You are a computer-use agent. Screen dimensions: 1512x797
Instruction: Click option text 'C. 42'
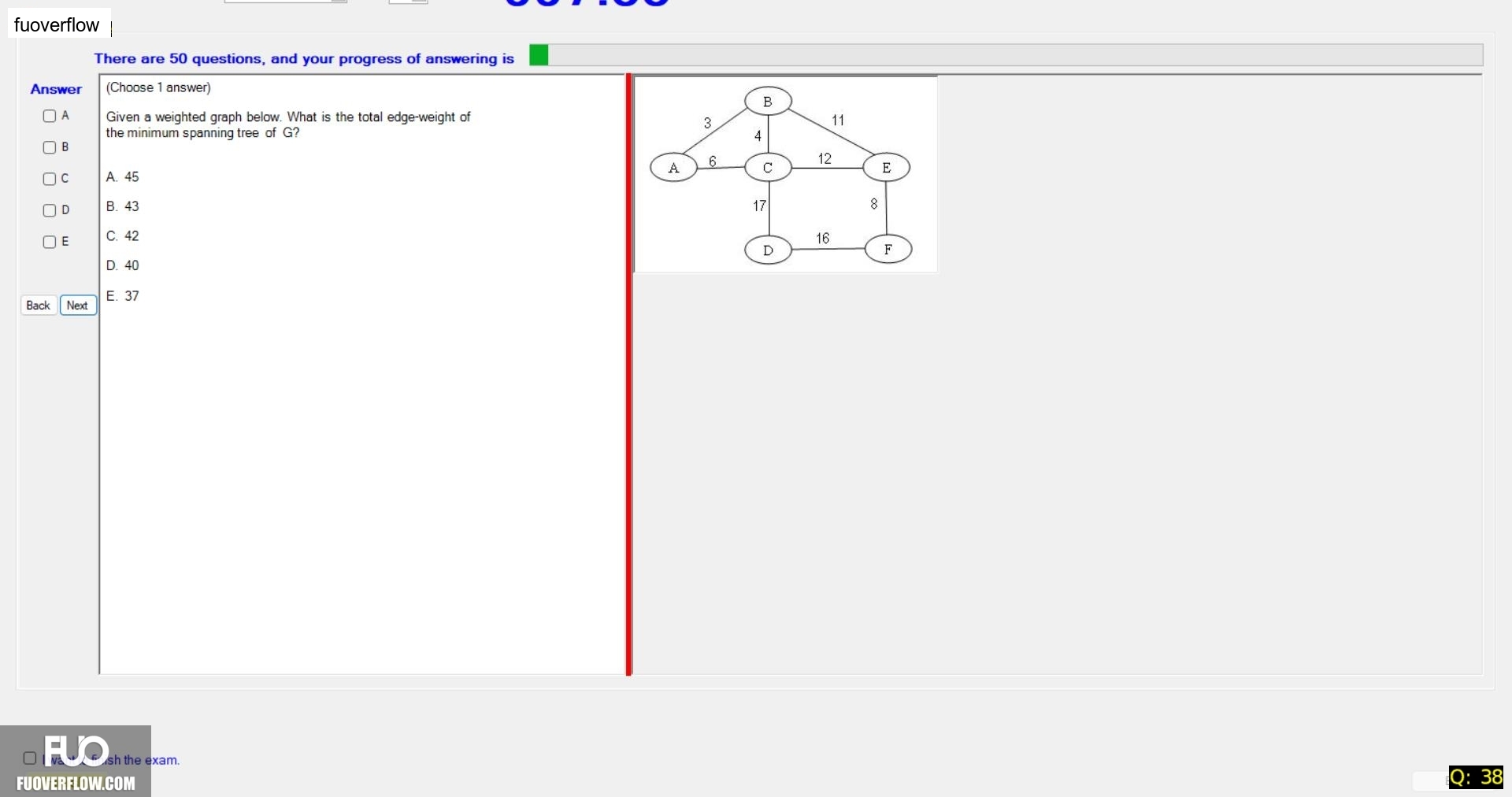coord(122,236)
